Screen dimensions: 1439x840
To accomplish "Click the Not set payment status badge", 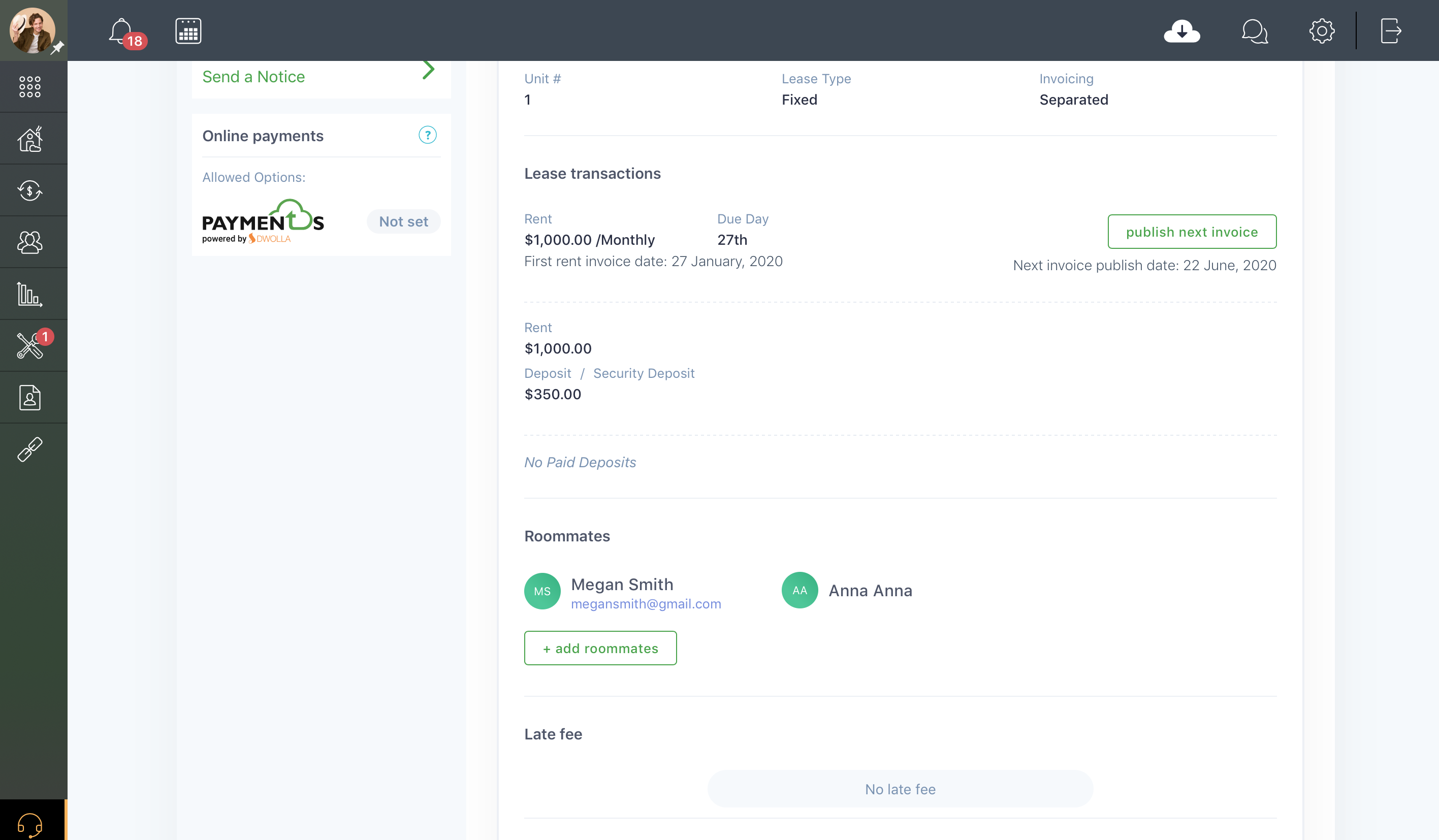I will point(404,221).
